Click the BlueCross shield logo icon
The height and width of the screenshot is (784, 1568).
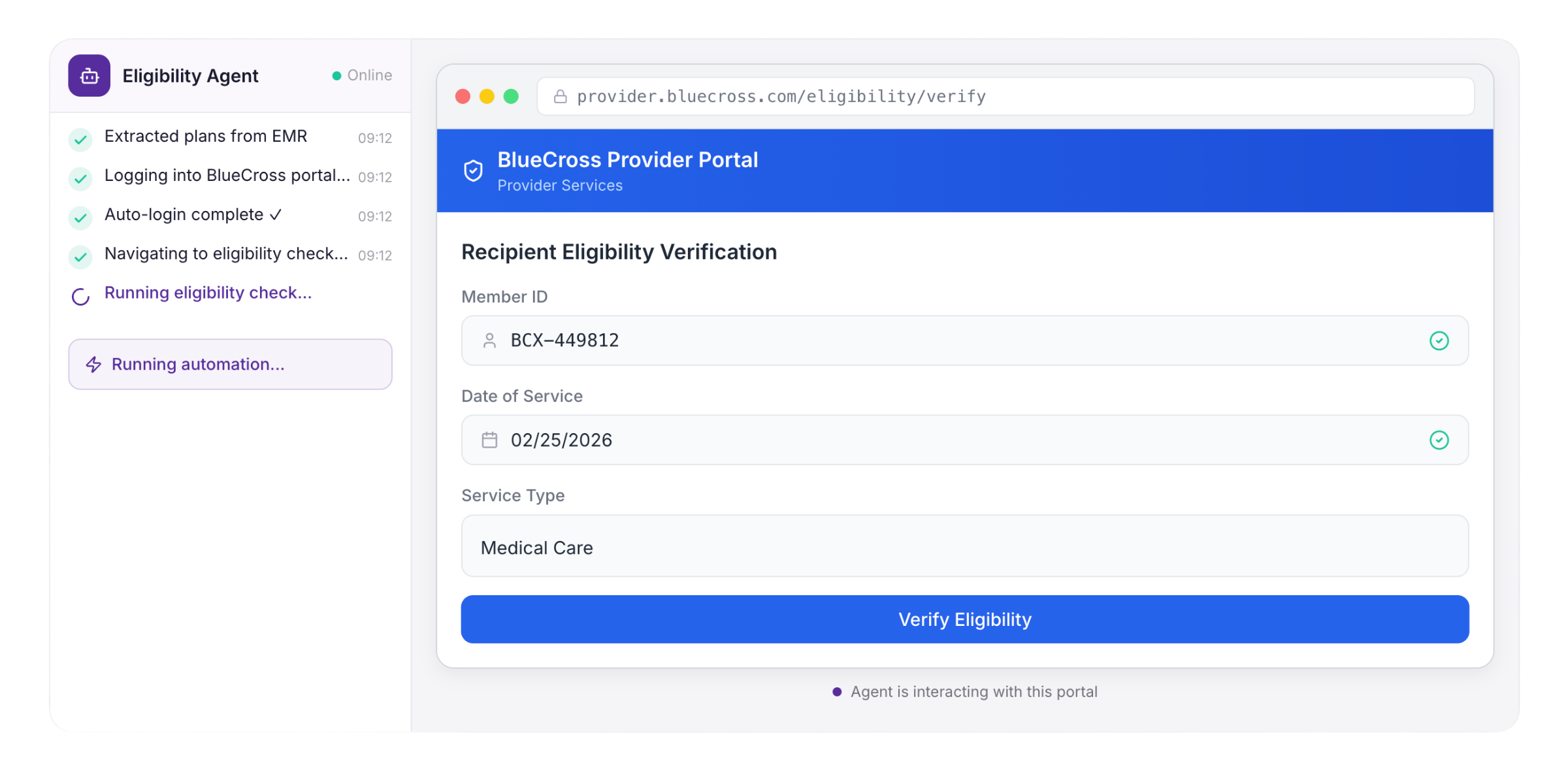click(473, 171)
